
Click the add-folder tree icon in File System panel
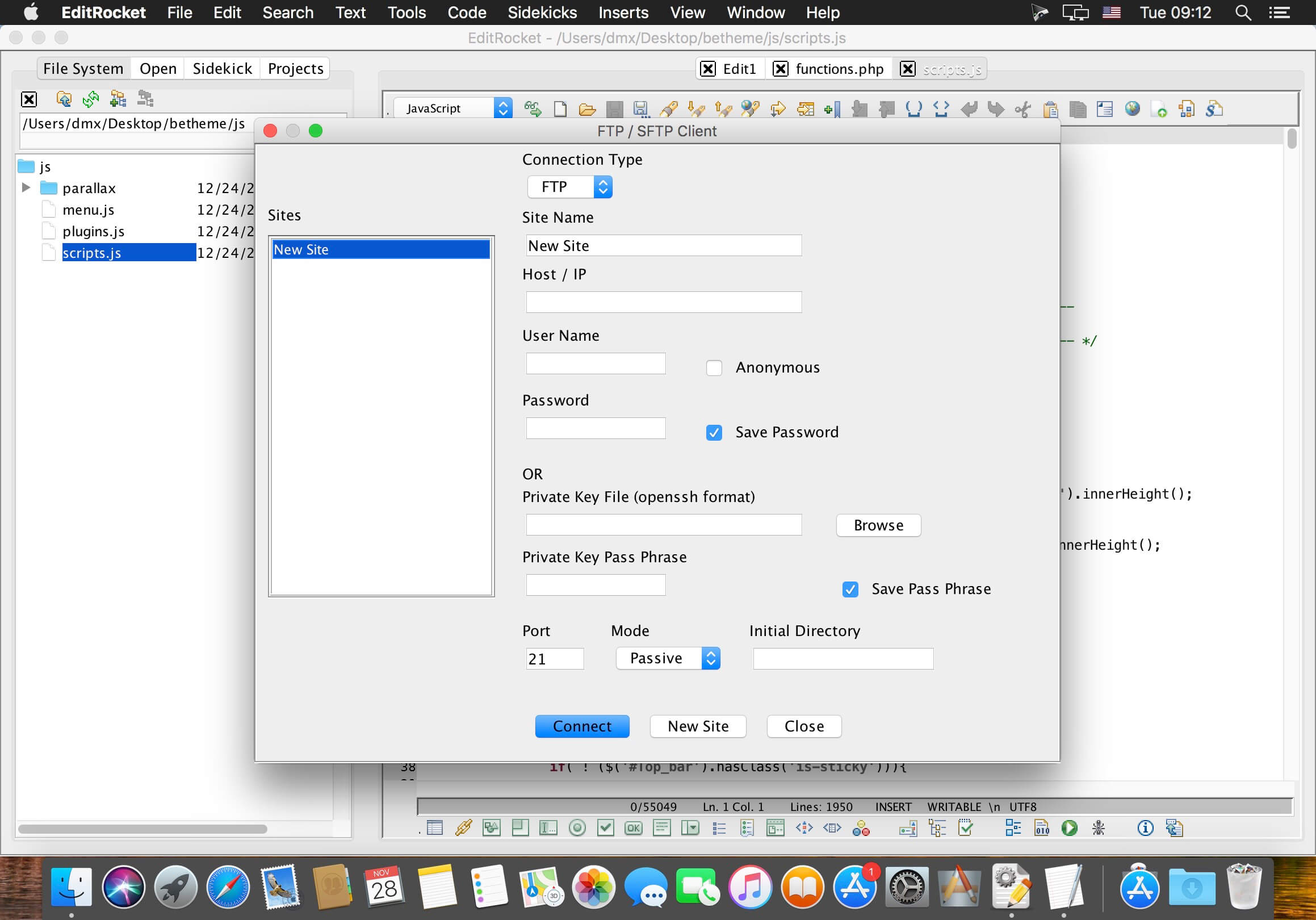click(118, 99)
